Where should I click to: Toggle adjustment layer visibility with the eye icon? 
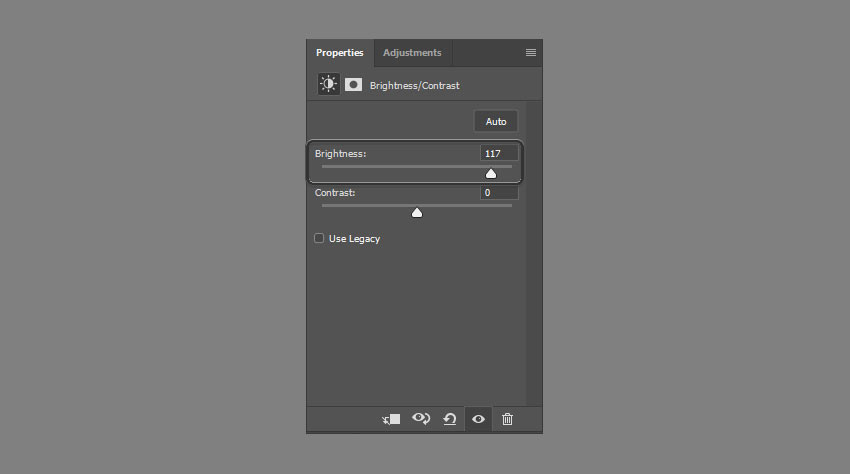478,419
